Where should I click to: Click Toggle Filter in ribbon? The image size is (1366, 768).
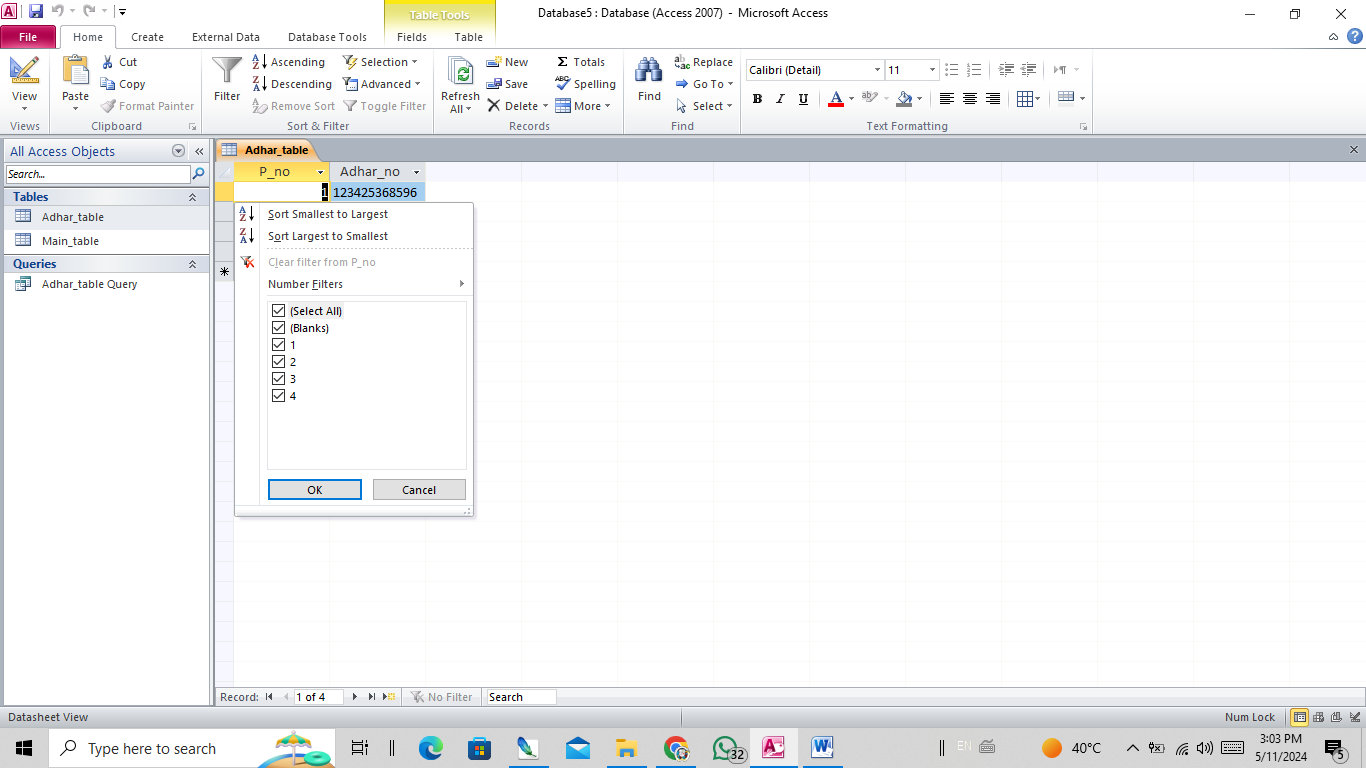click(x=385, y=106)
